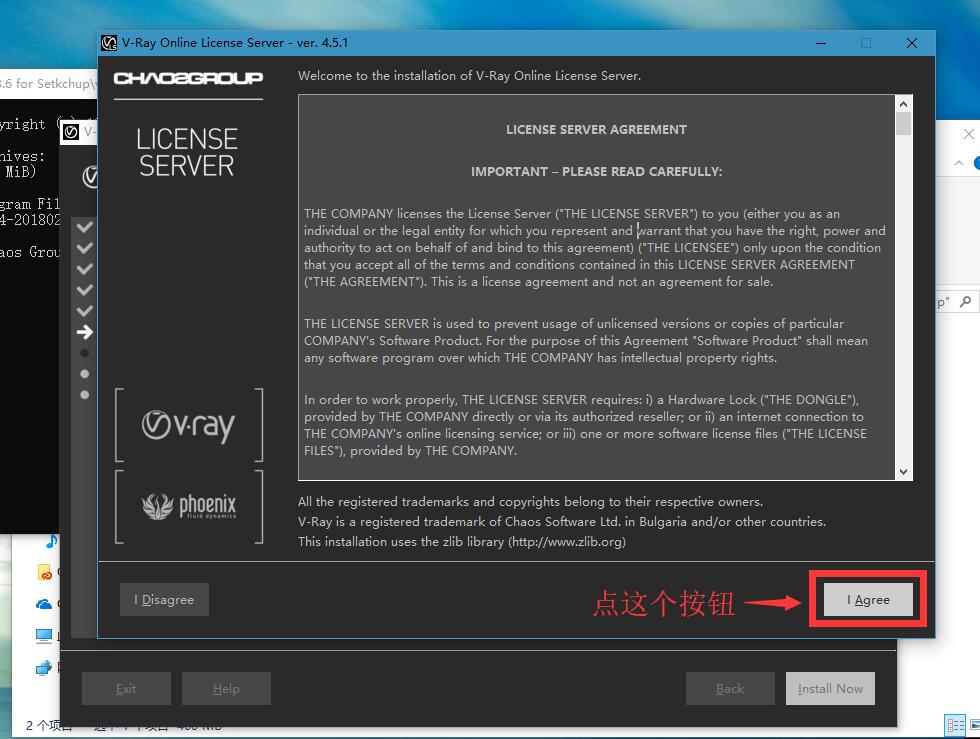Click the Chaos Software trademark notice line
This screenshot has width=980, height=739.
tap(562, 521)
